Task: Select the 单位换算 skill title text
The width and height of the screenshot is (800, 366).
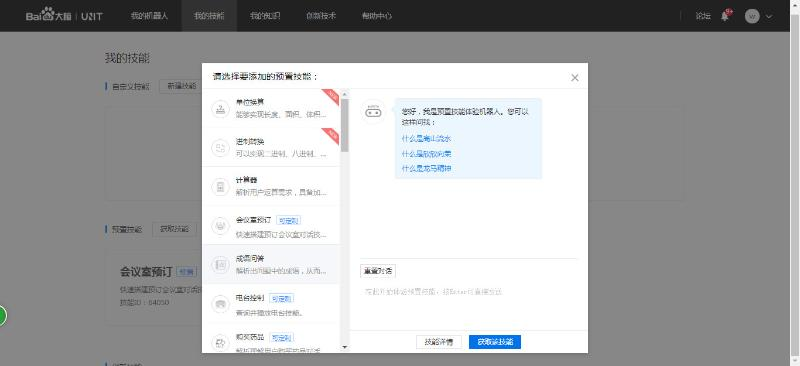Action: click(249, 102)
